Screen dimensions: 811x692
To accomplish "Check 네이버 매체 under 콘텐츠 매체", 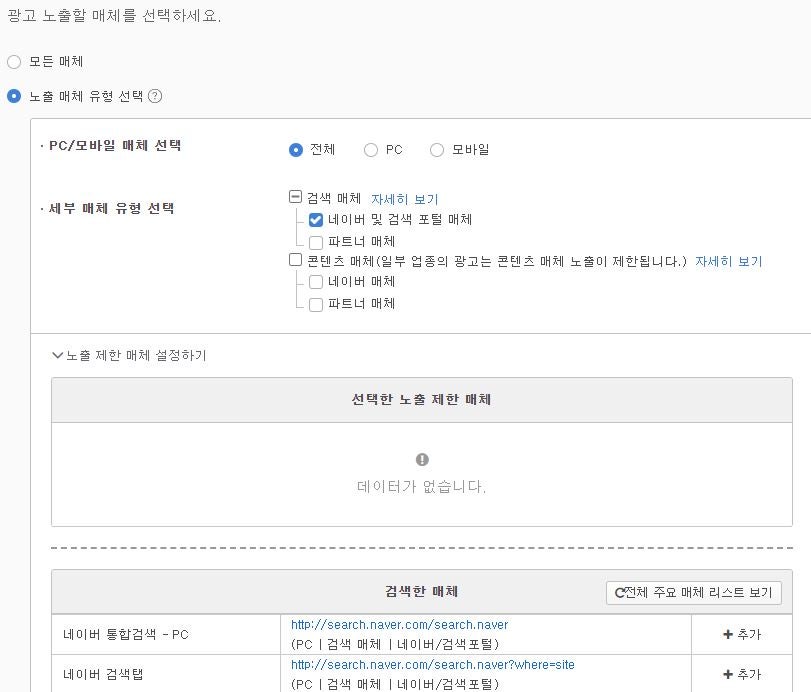I will coord(316,282).
